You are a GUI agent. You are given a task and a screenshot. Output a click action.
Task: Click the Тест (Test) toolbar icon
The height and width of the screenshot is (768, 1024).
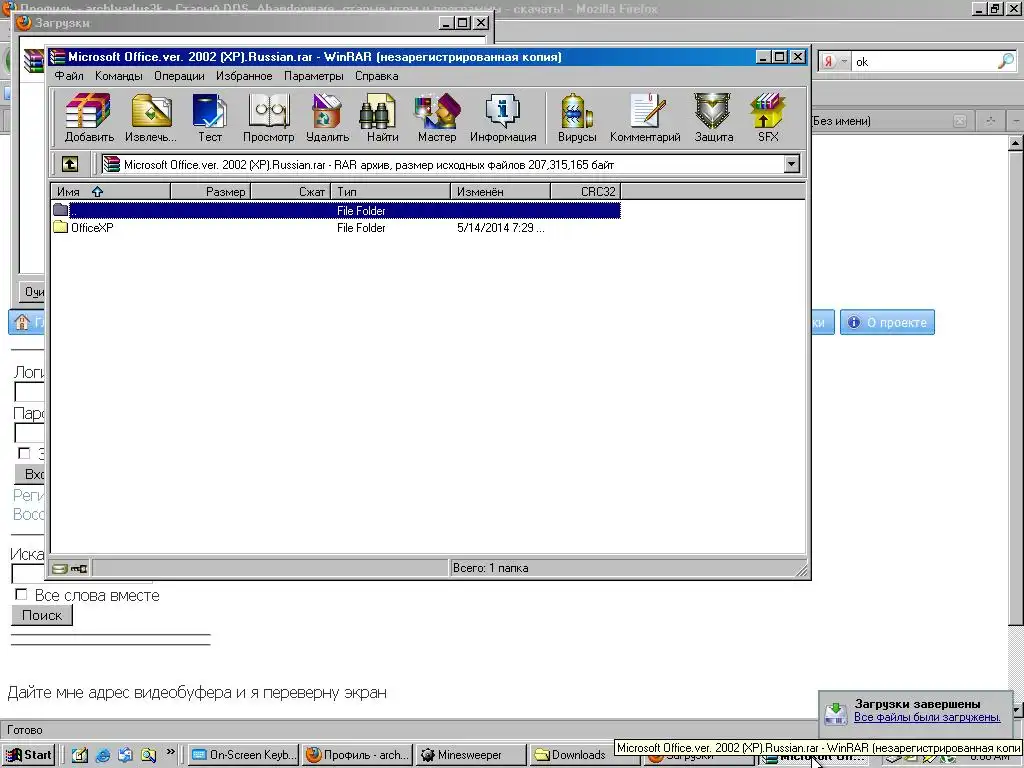click(210, 118)
